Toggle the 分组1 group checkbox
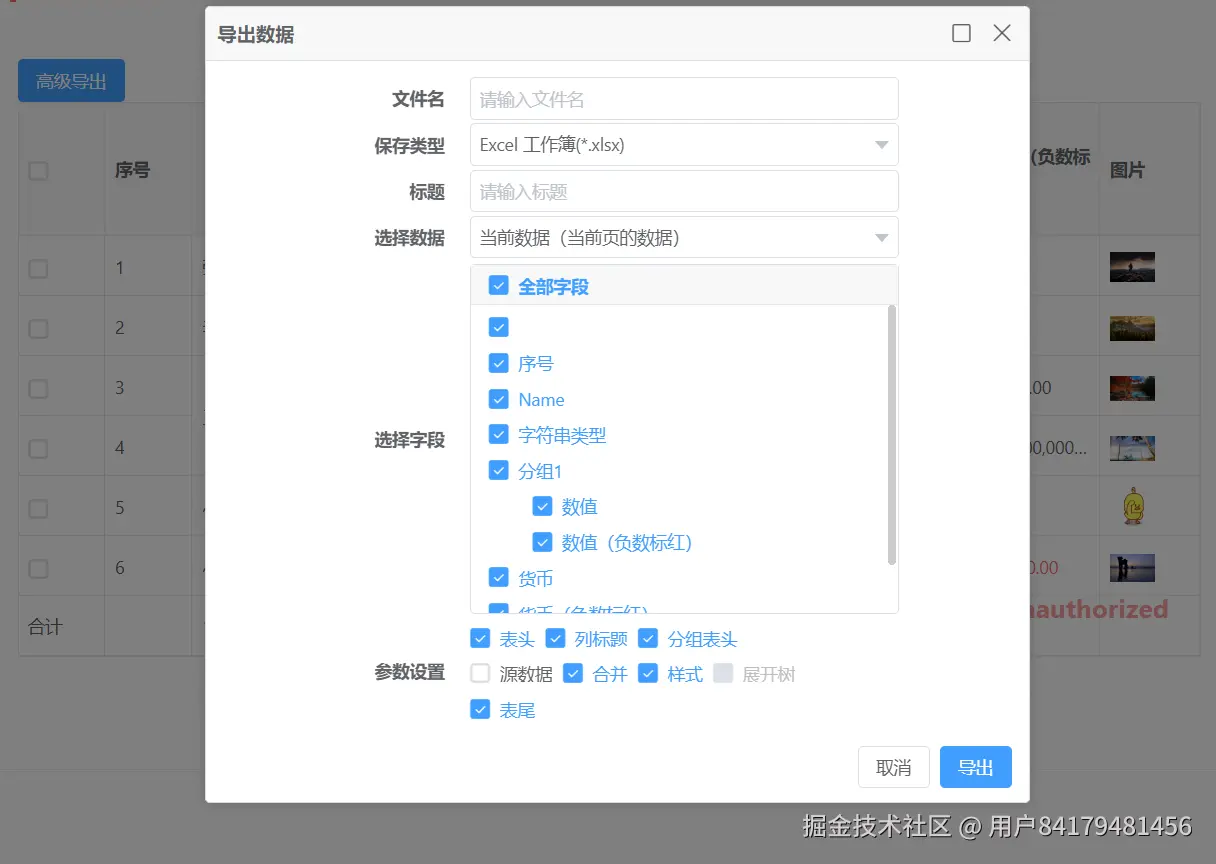 (x=498, y=470)
